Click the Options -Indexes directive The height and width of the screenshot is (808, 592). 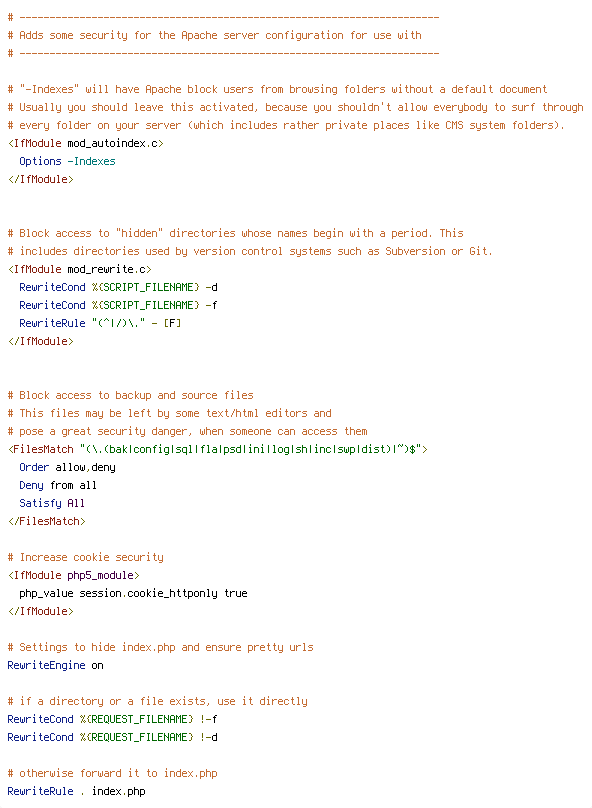pos(67,161)
